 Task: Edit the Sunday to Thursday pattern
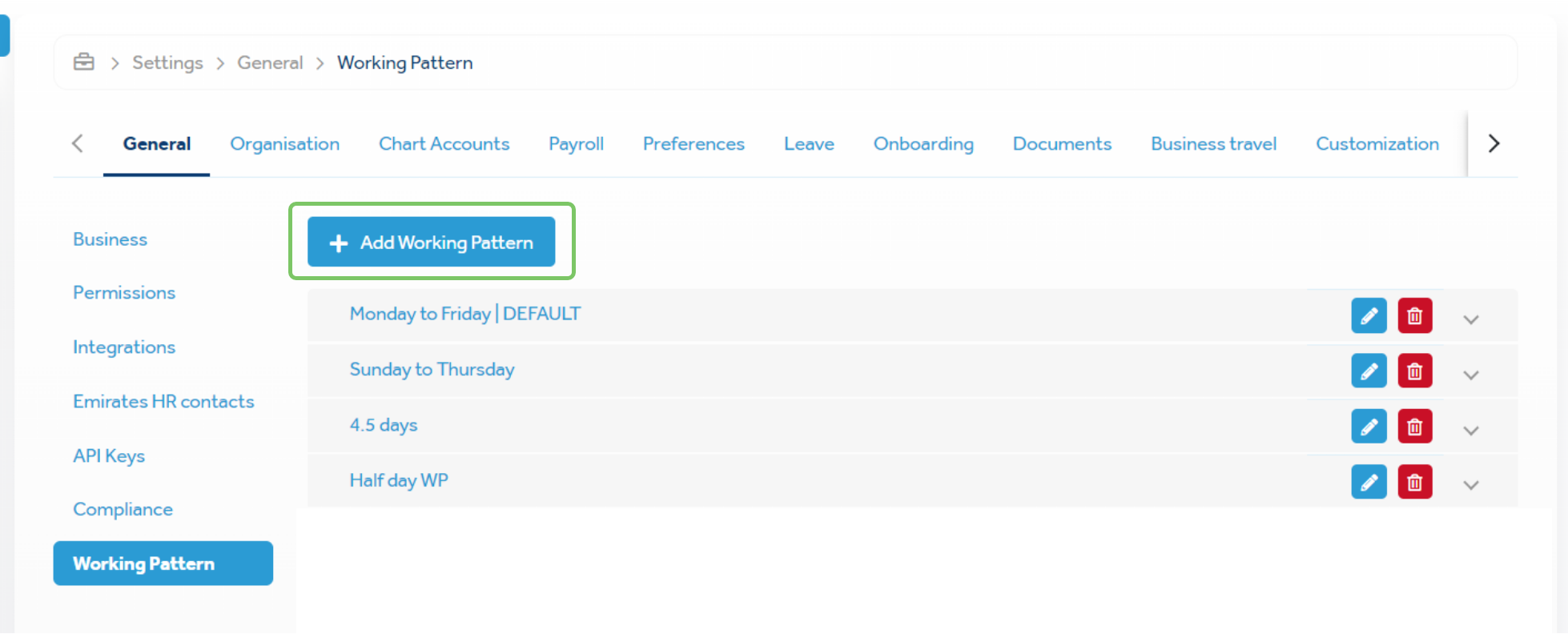[1369, 371]
